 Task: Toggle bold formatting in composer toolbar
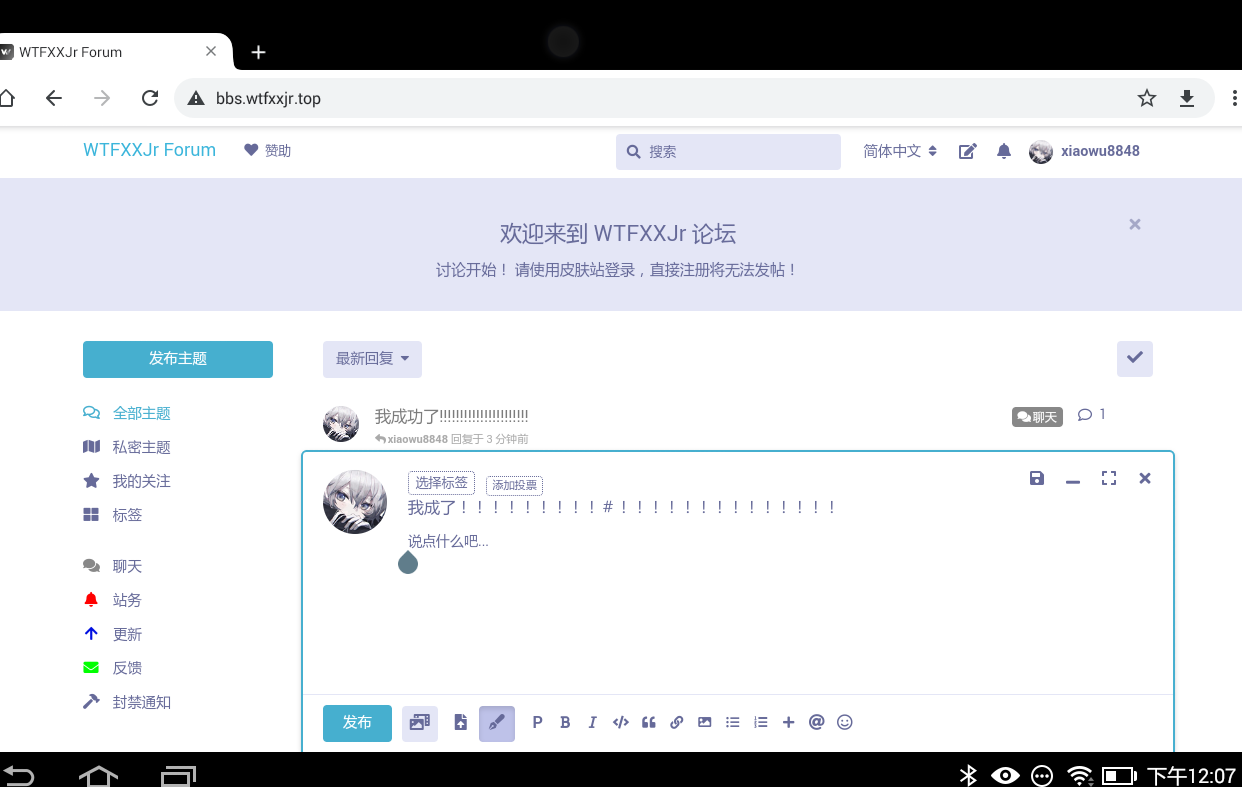click(565, 722)
